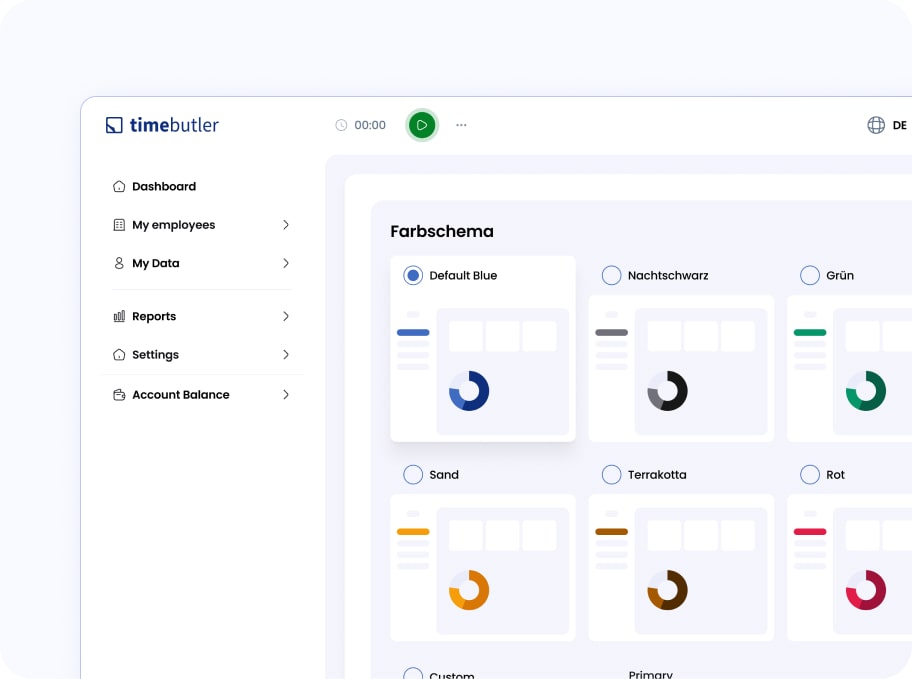The image size is (912, 679).
Task: Click the Terrakotta theme preview thumbnail
Action: click(681, 568)
